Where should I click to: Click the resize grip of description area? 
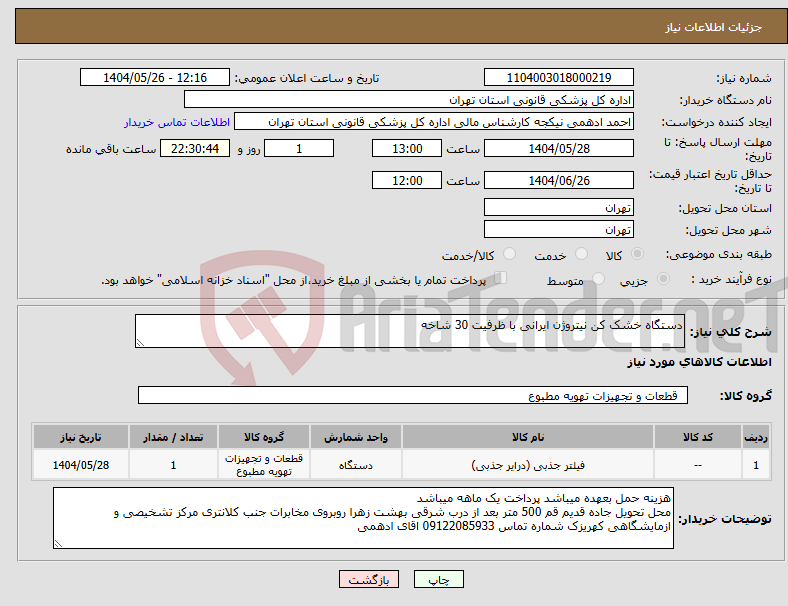[140, 343]
